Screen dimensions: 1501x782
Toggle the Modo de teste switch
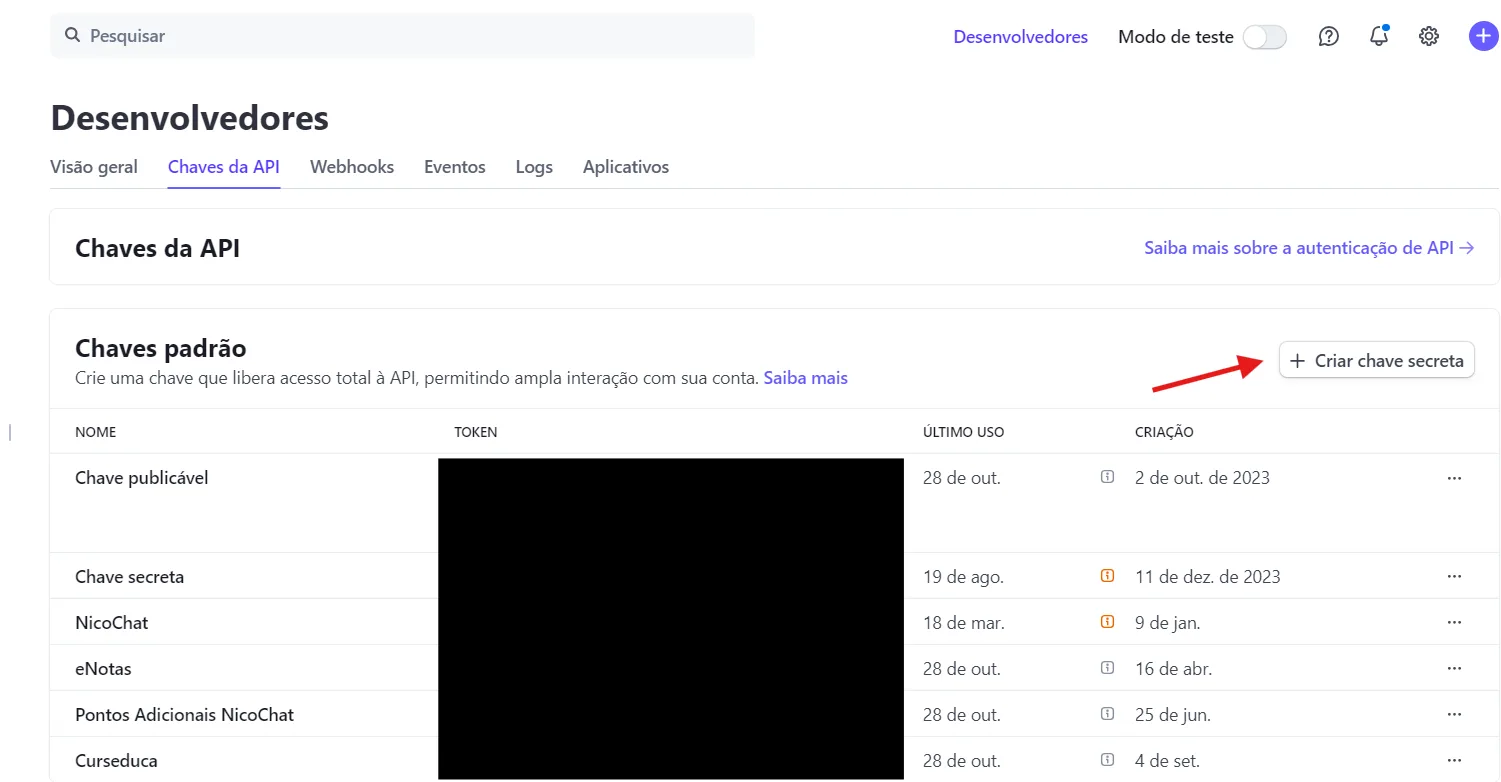click(x=1264, y=37)
